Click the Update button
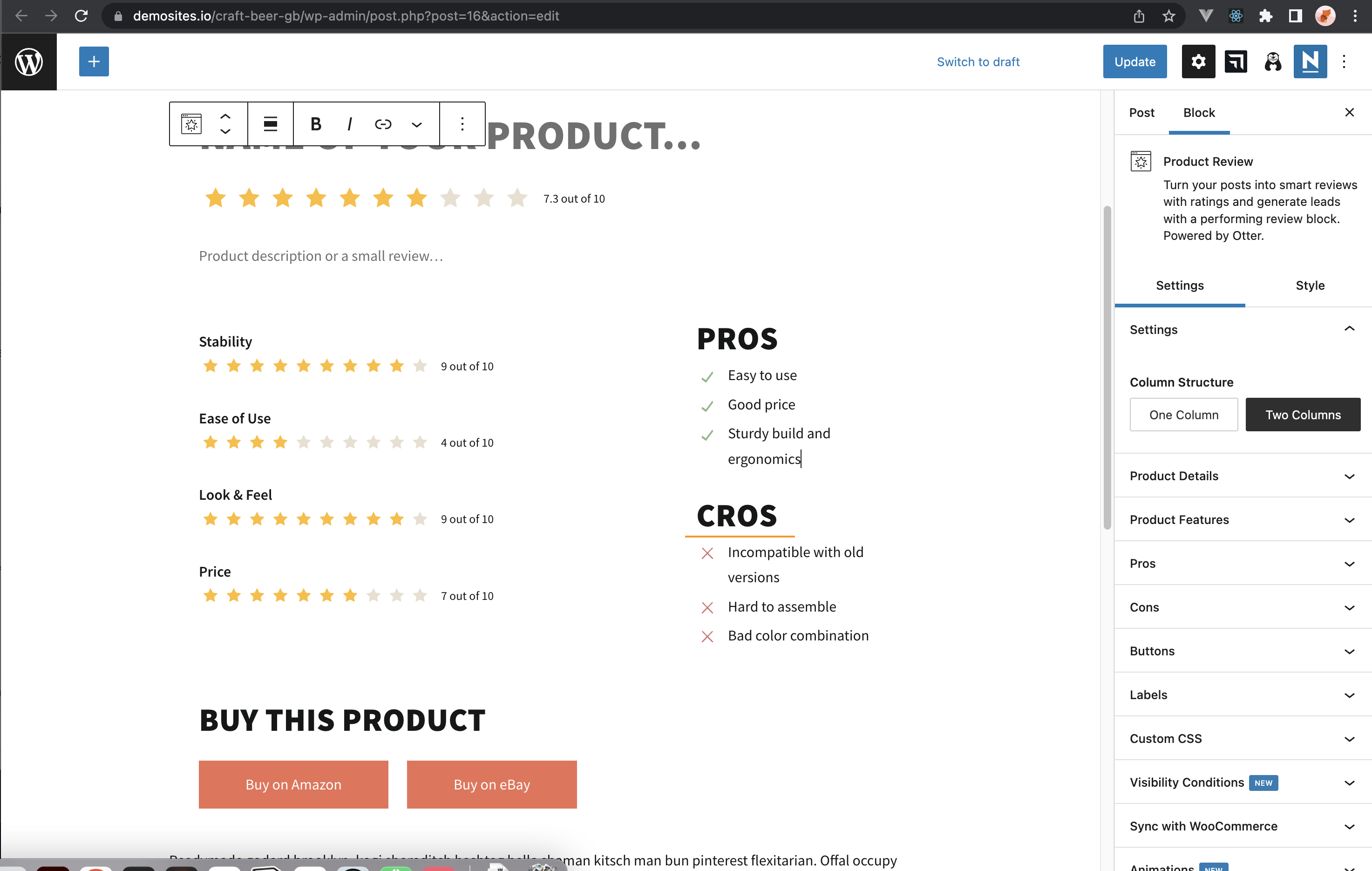Viewport: 1372px width, 871px height. (x=1134, y=61)
